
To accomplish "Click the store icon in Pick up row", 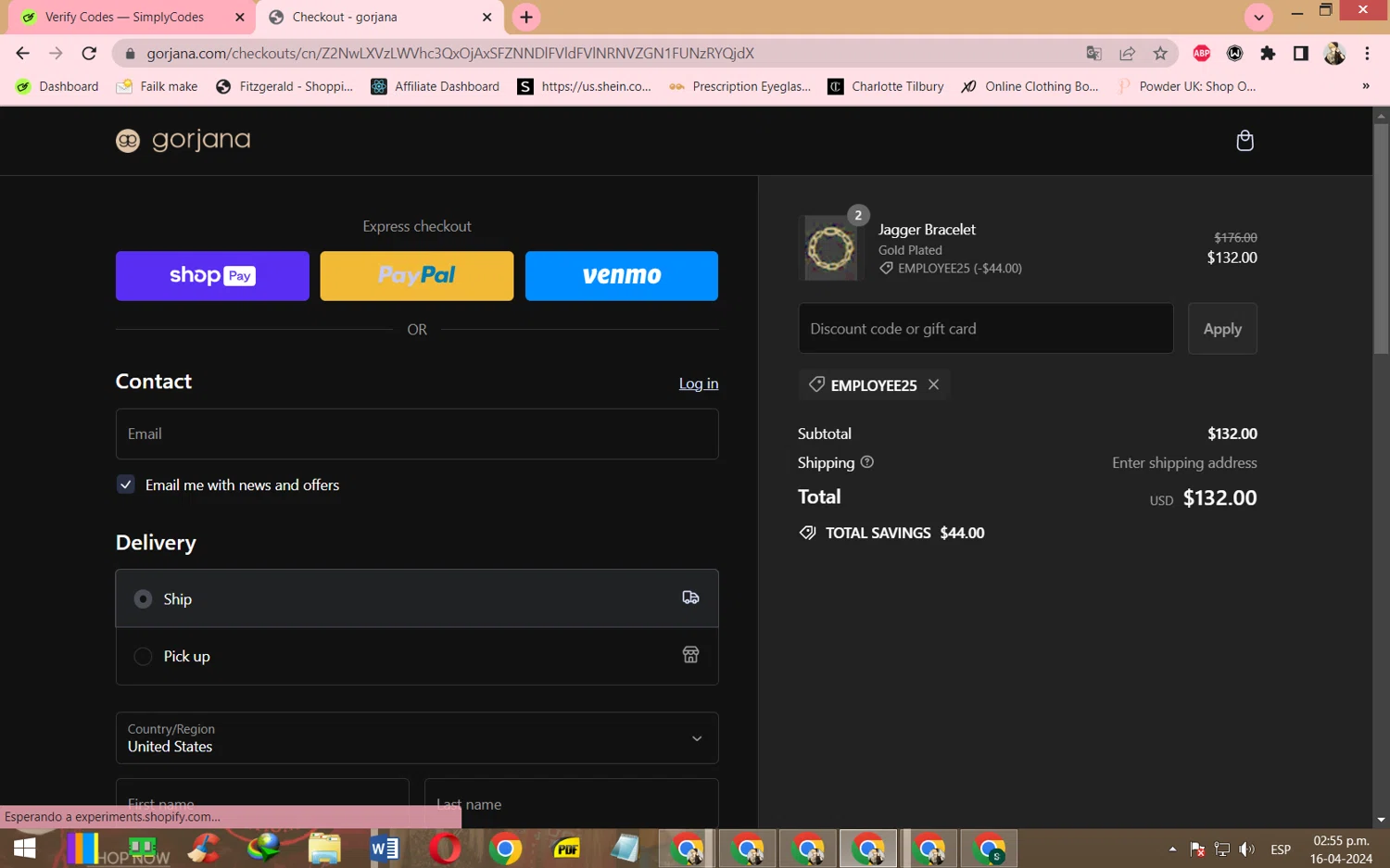I will pos(690,655).
